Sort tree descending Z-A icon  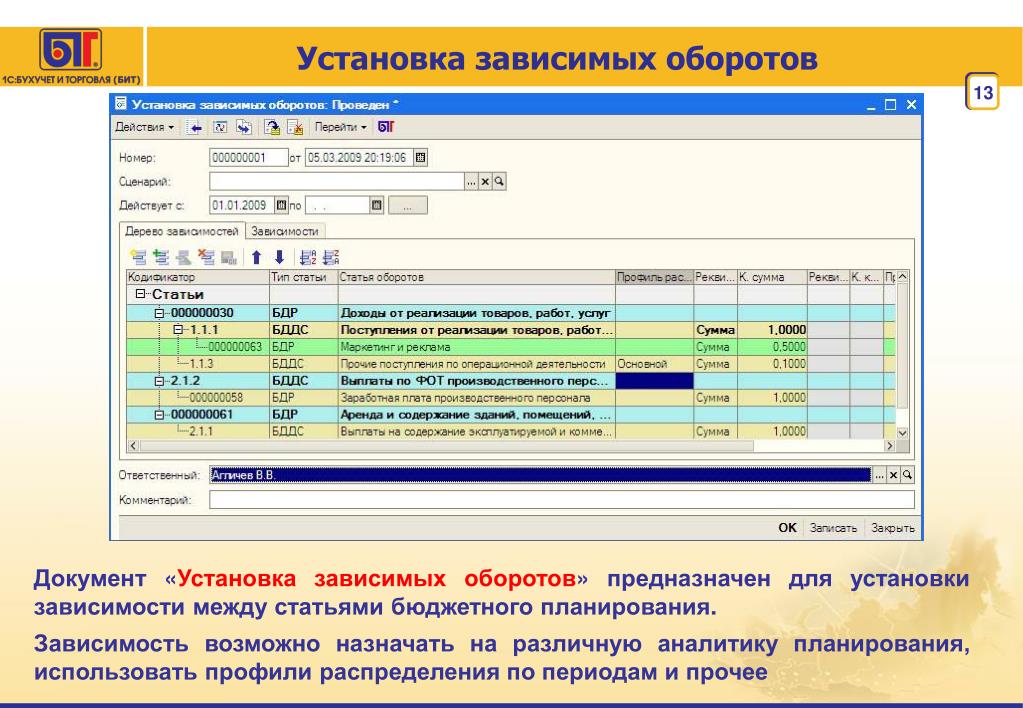[x=331, y=257]
